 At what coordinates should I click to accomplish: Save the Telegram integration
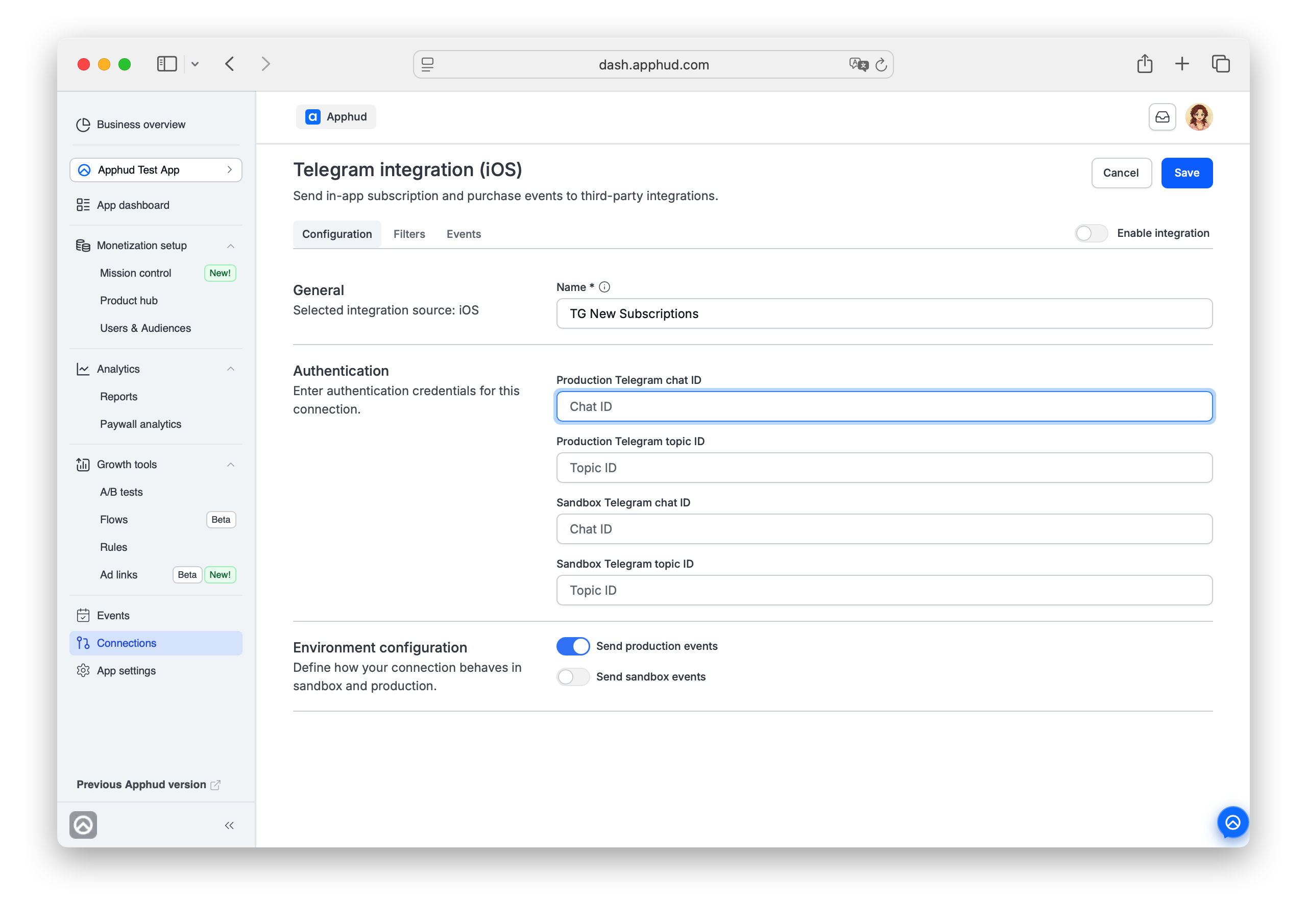tap(1187, 173)
